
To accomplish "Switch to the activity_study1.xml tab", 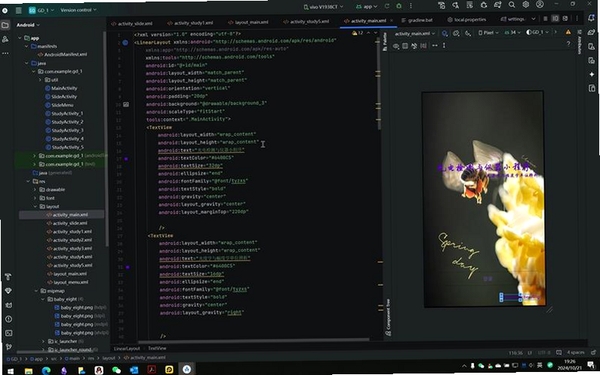I will [191, 23].
